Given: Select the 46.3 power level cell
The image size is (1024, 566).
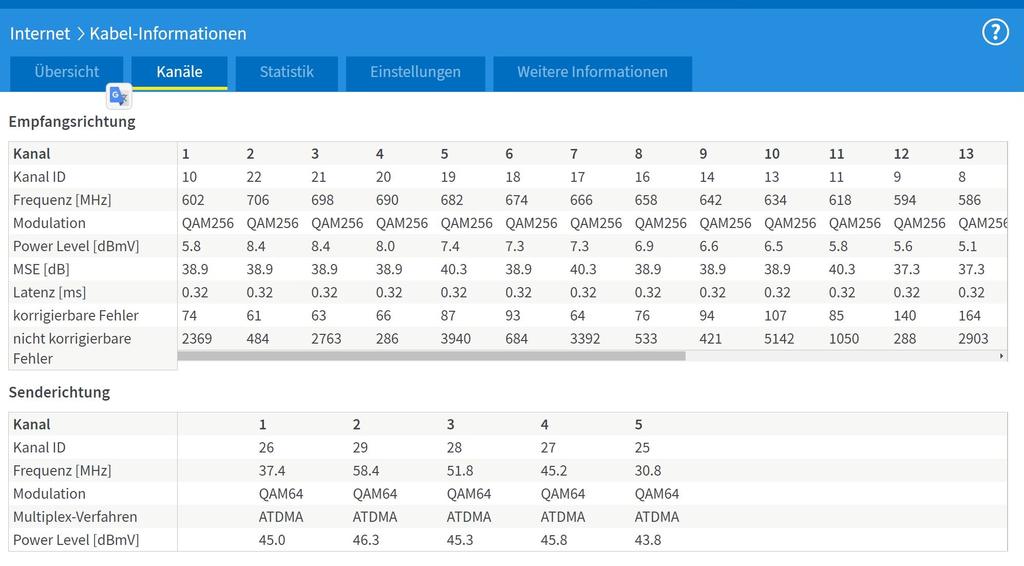Looking at the screenshot, I should coord(366,540).
